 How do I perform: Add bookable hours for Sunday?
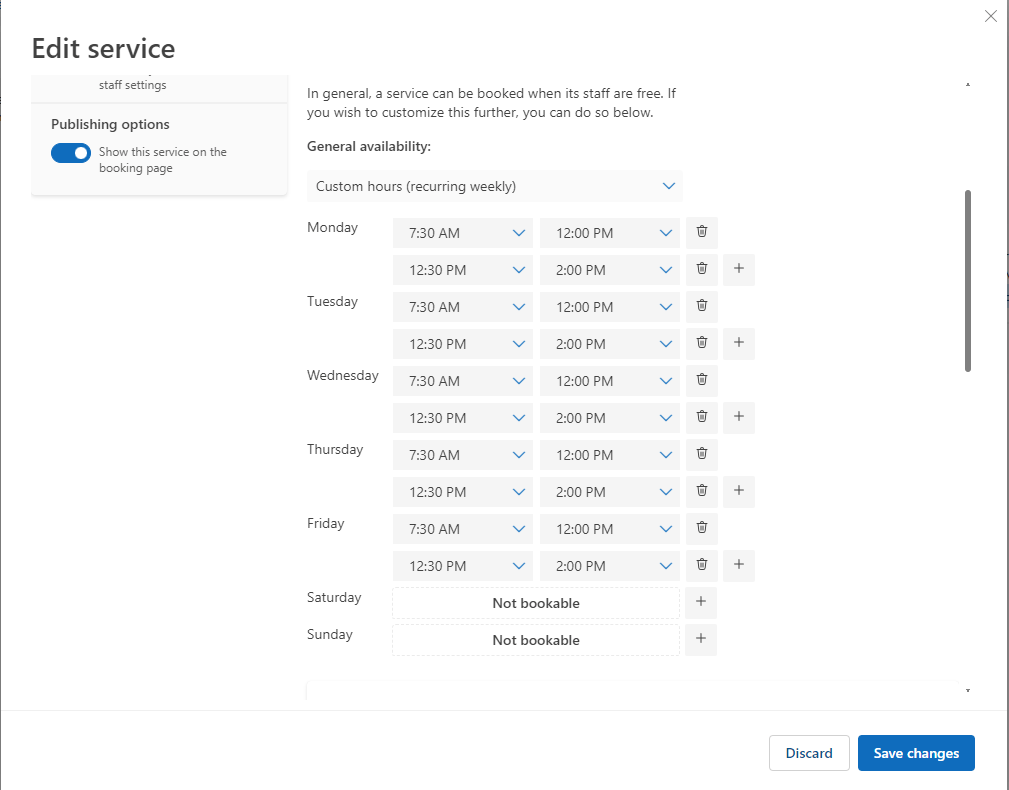tap(701, 639)
